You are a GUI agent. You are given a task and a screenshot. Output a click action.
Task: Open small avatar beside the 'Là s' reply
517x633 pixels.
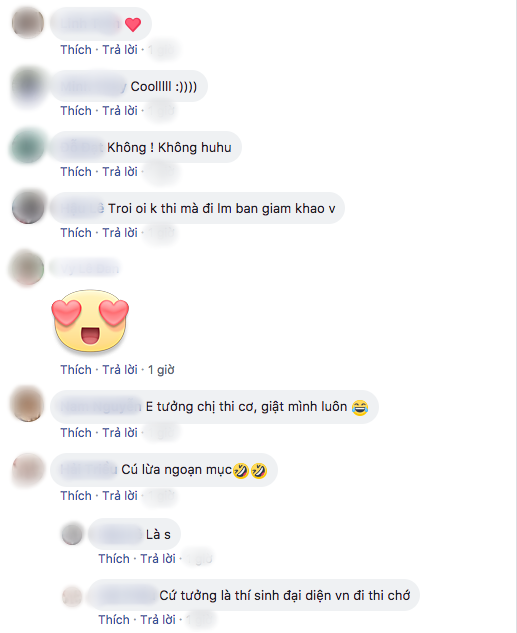pos(72,534)
